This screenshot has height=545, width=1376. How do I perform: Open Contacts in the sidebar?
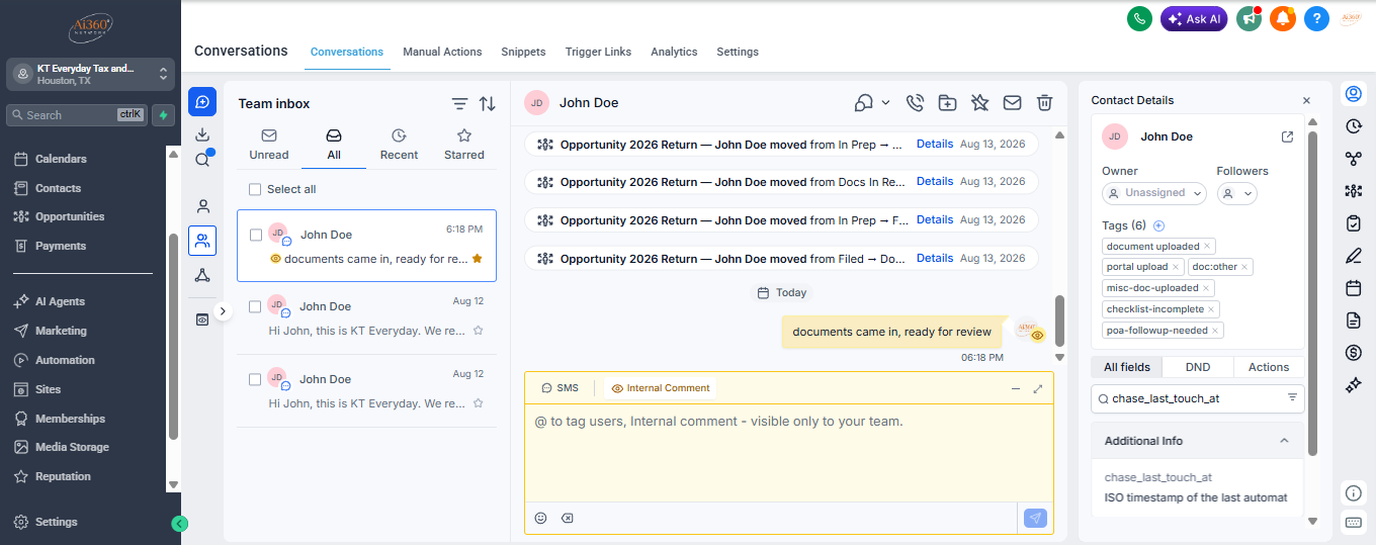click(57, 188)
